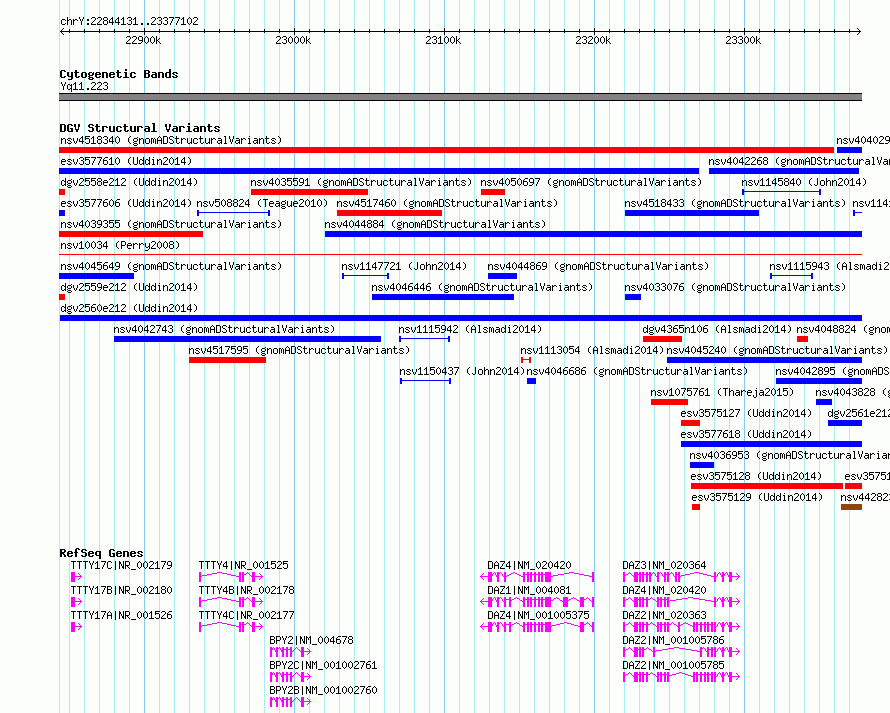Open nsv1113054 (Alsmadi2014) label
The image size is (890, 713).
tap(592, 350)
